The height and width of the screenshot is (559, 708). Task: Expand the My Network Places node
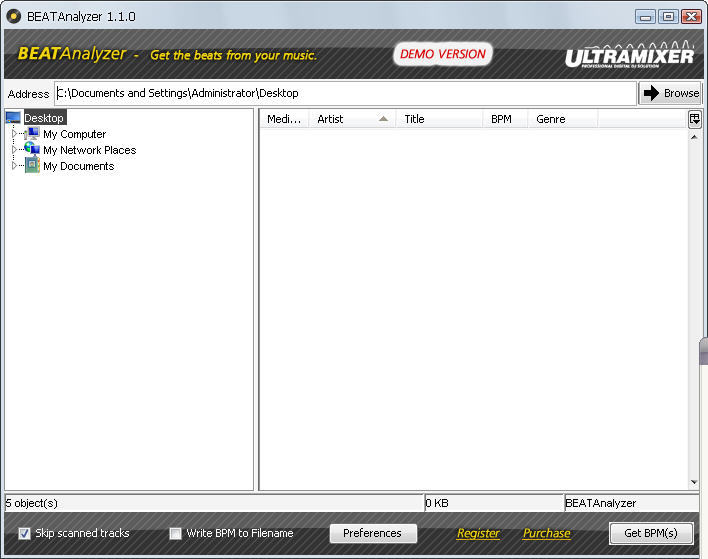coord(14,149)
